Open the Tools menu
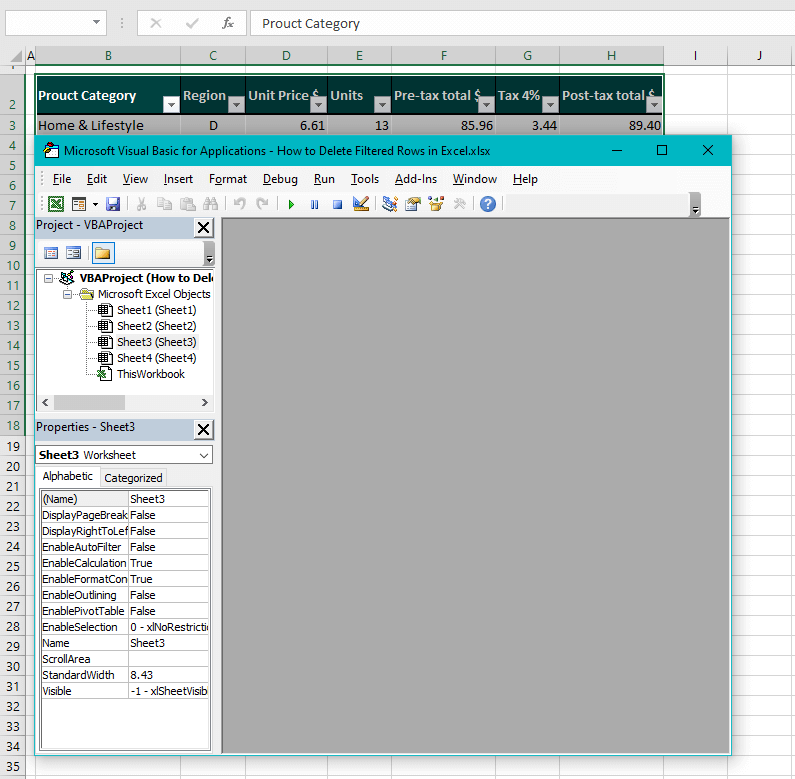Screen dimensions: 795x779 click(365, 179)
